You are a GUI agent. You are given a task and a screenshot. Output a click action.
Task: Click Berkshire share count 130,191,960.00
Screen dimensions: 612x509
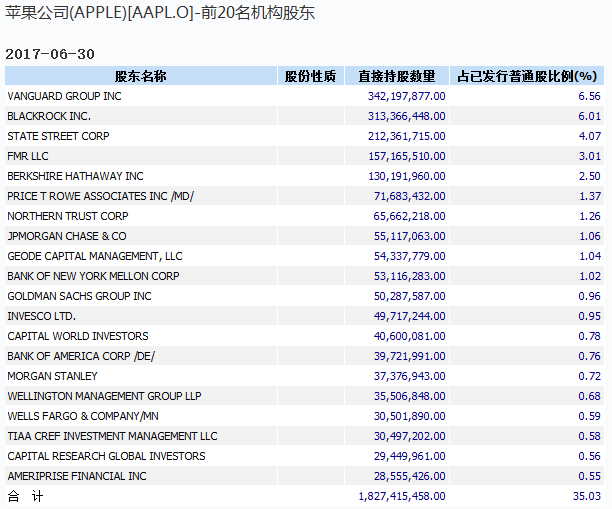407,176
